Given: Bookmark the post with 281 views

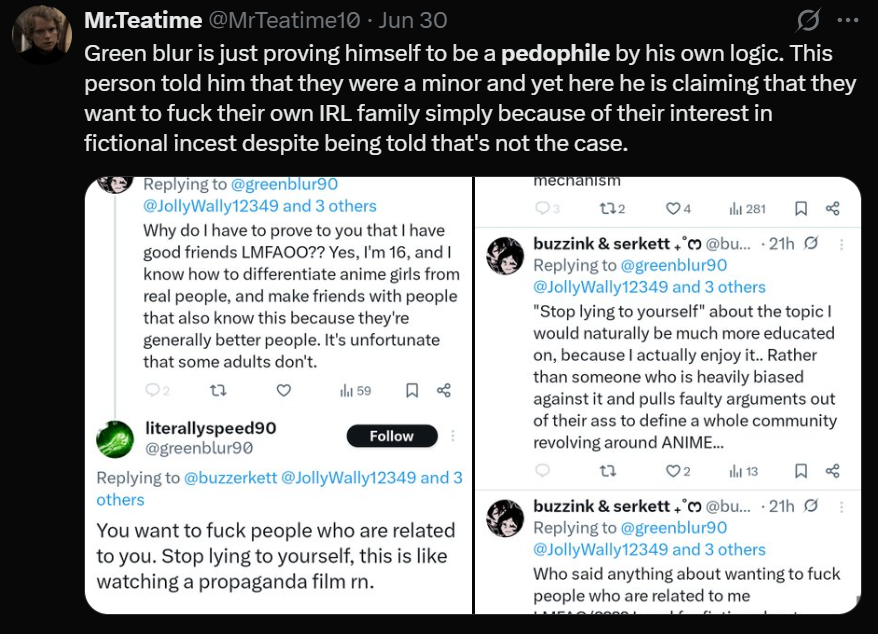Looking at the screenshot, I should click(801, 209).
